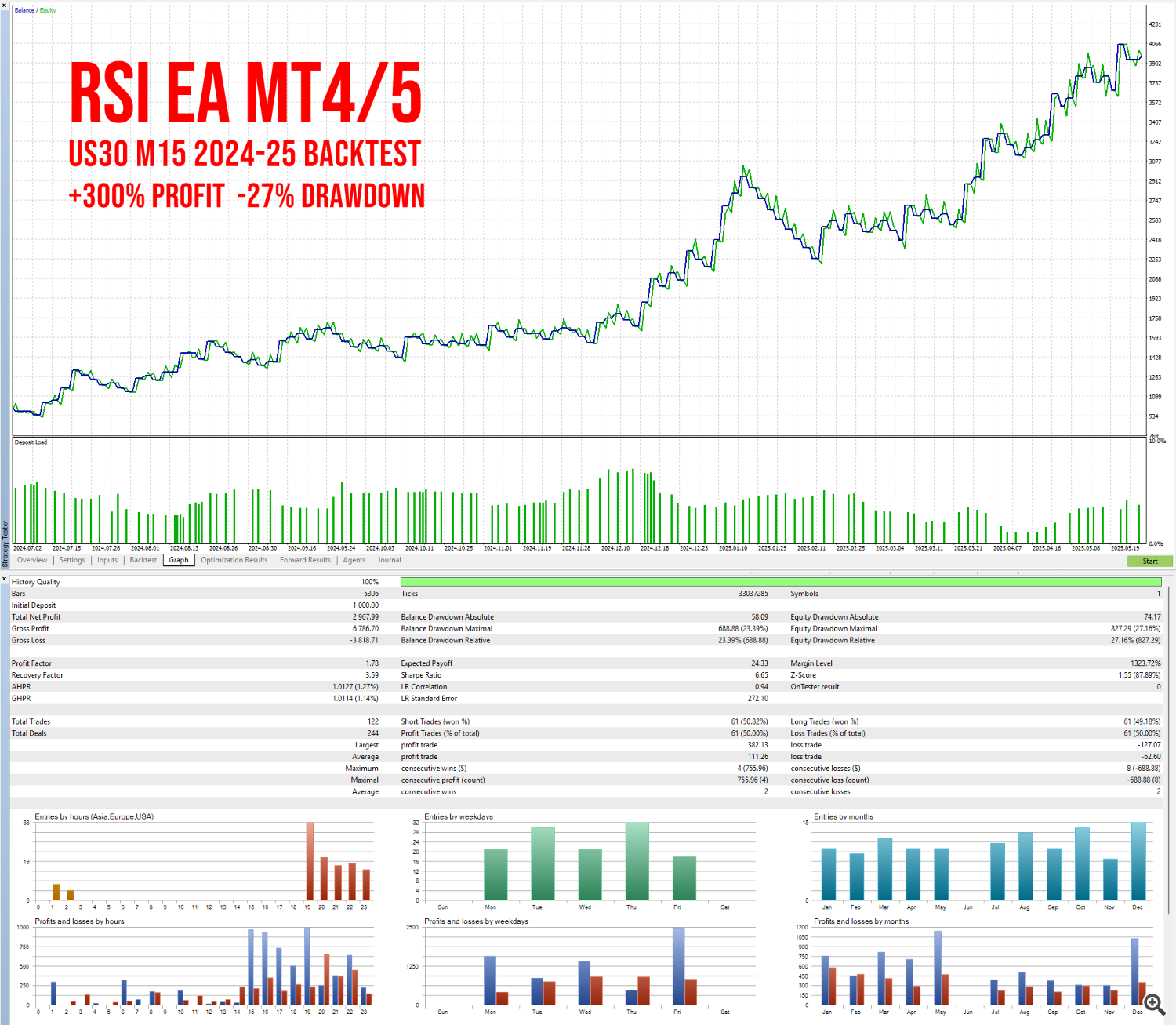This screenshot has height=1025, width=1176.
Task: View the Journal tab
Action: click(390, 560)
